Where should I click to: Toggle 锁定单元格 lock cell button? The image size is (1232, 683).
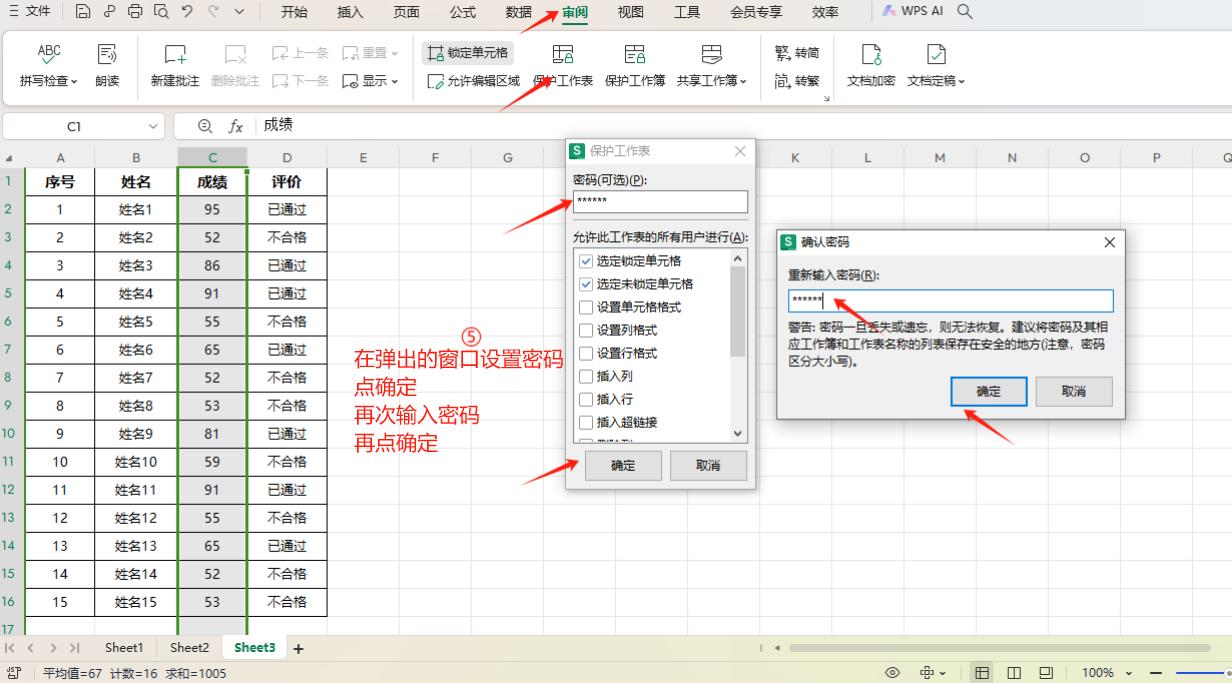[x=468, y=53]
